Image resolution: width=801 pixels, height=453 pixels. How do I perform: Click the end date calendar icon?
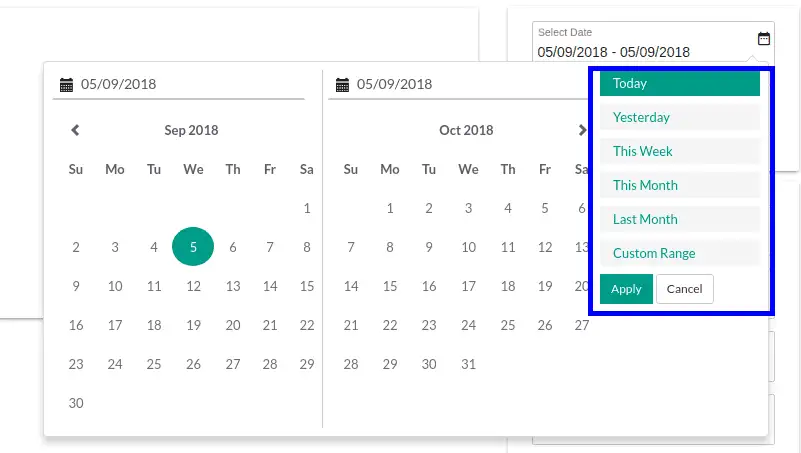point(342,85)
